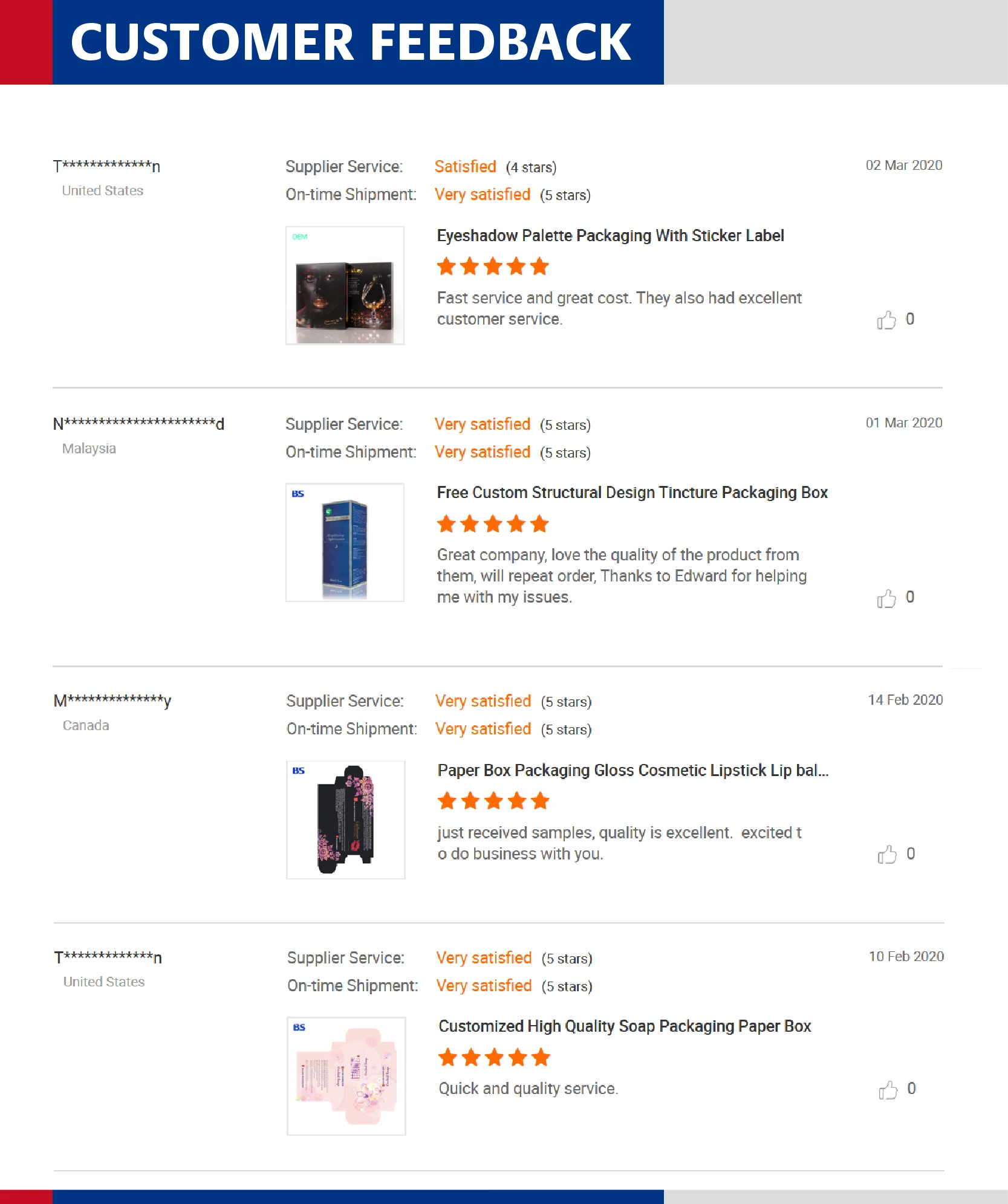This screenshot has width=1008, height=1204.
Task: Click thumbs-up on Tincture Packaging Box review
Action: [886, 598]
